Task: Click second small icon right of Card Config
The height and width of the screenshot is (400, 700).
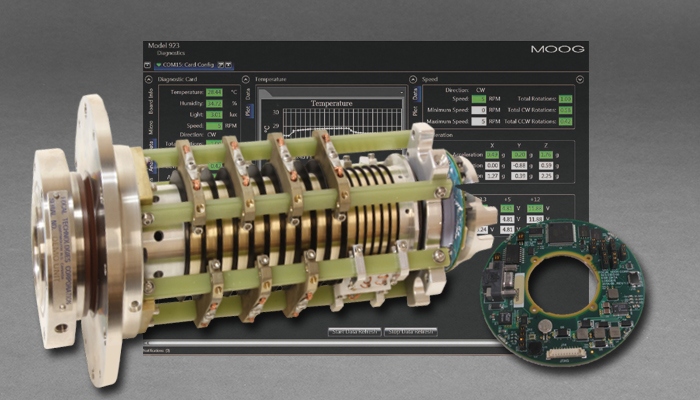Action: [230, 65]
